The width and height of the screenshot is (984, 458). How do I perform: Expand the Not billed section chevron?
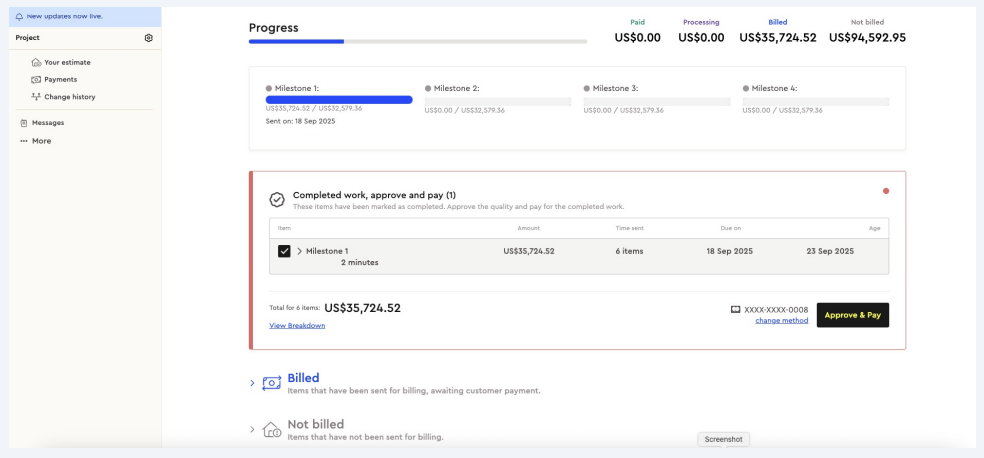click(252, 430)
